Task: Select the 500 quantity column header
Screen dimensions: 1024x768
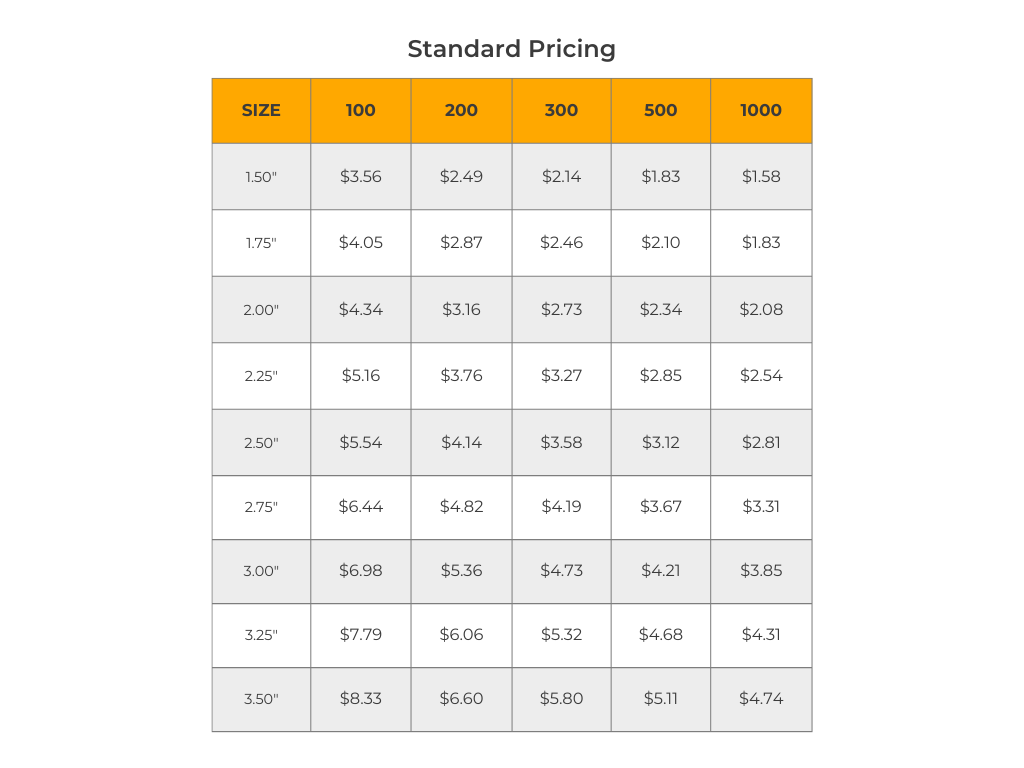Action: (x=661, y=110)
